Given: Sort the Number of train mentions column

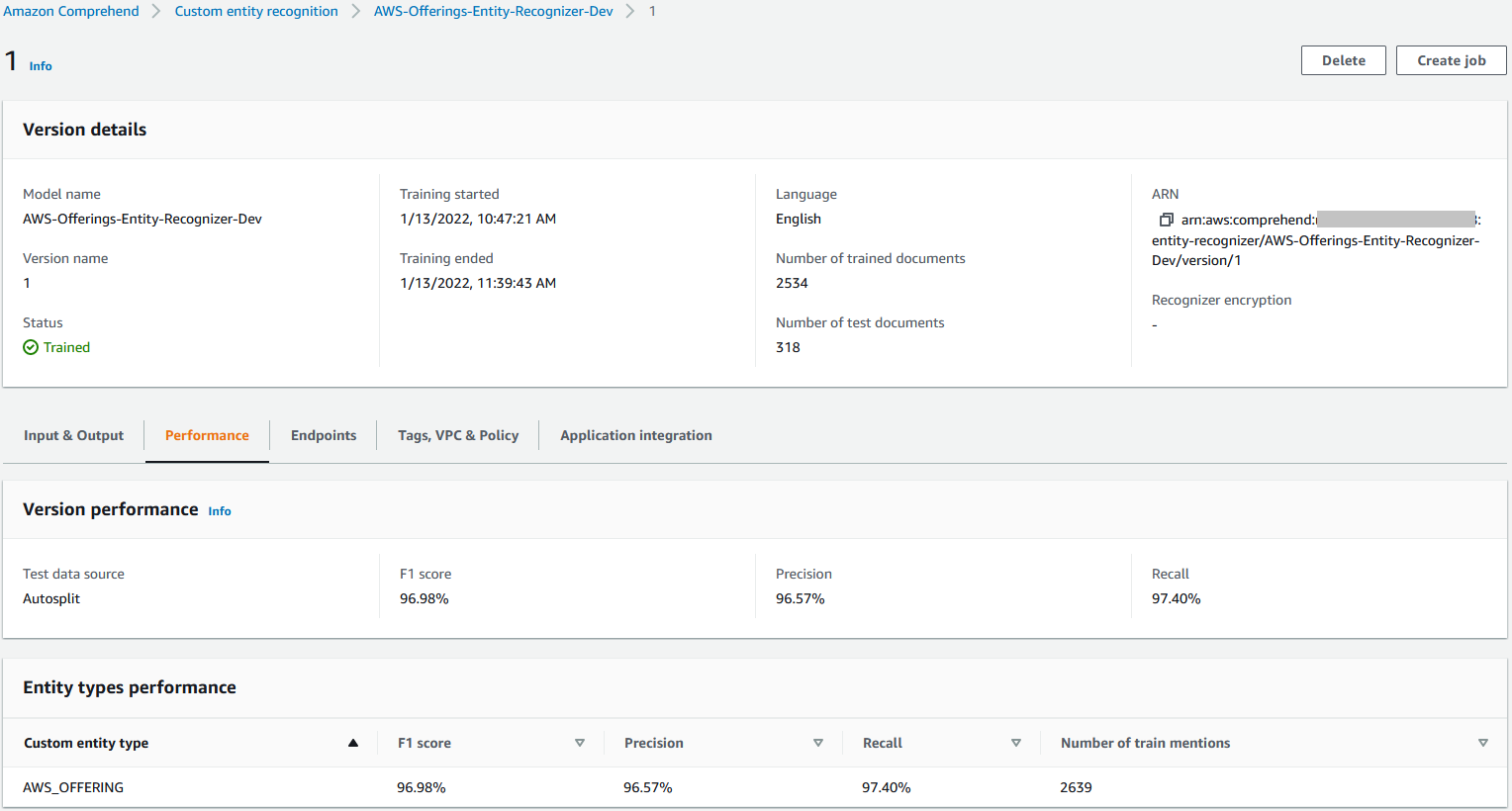Looking at the screenshot, I should pos(1483,743).
